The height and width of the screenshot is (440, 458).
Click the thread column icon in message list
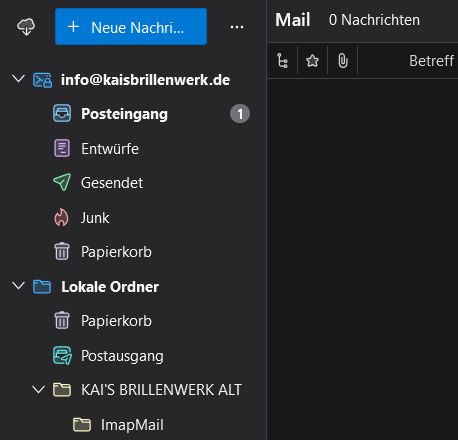[282, 61]
